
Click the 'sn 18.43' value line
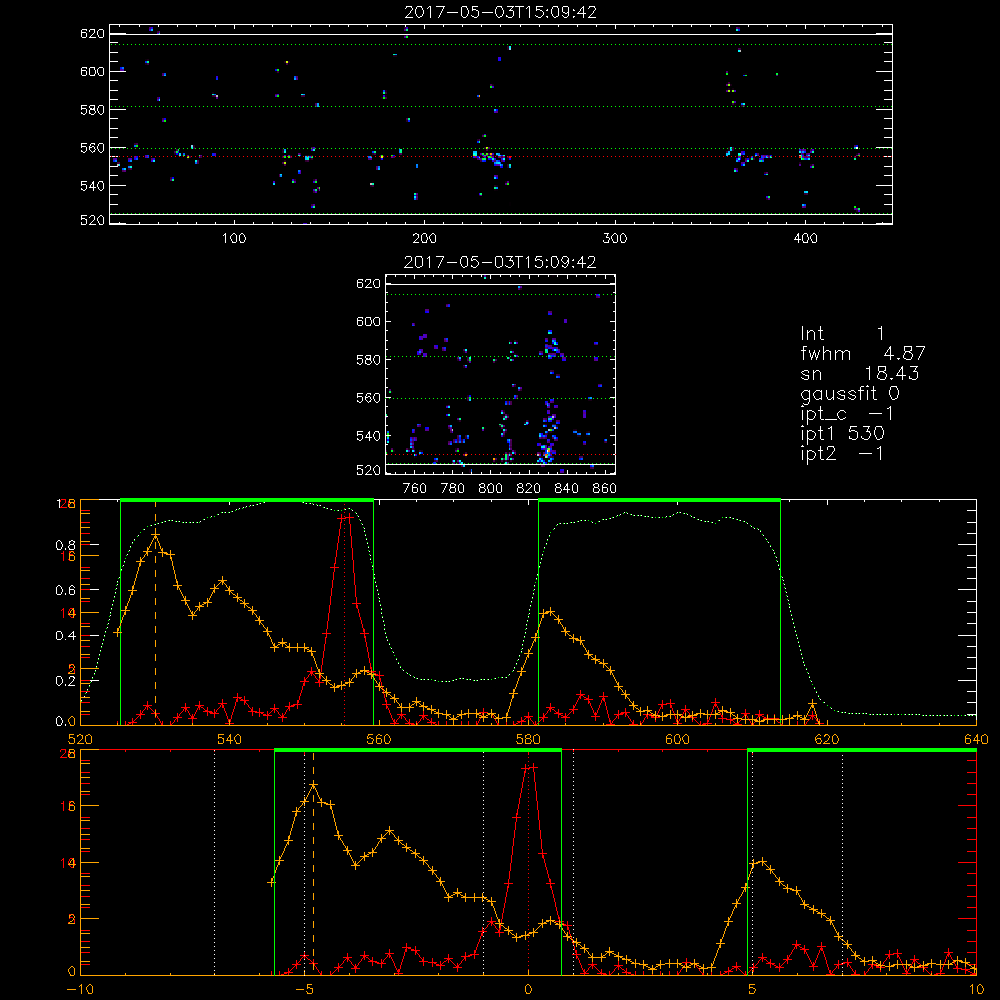tap(860, 373)
